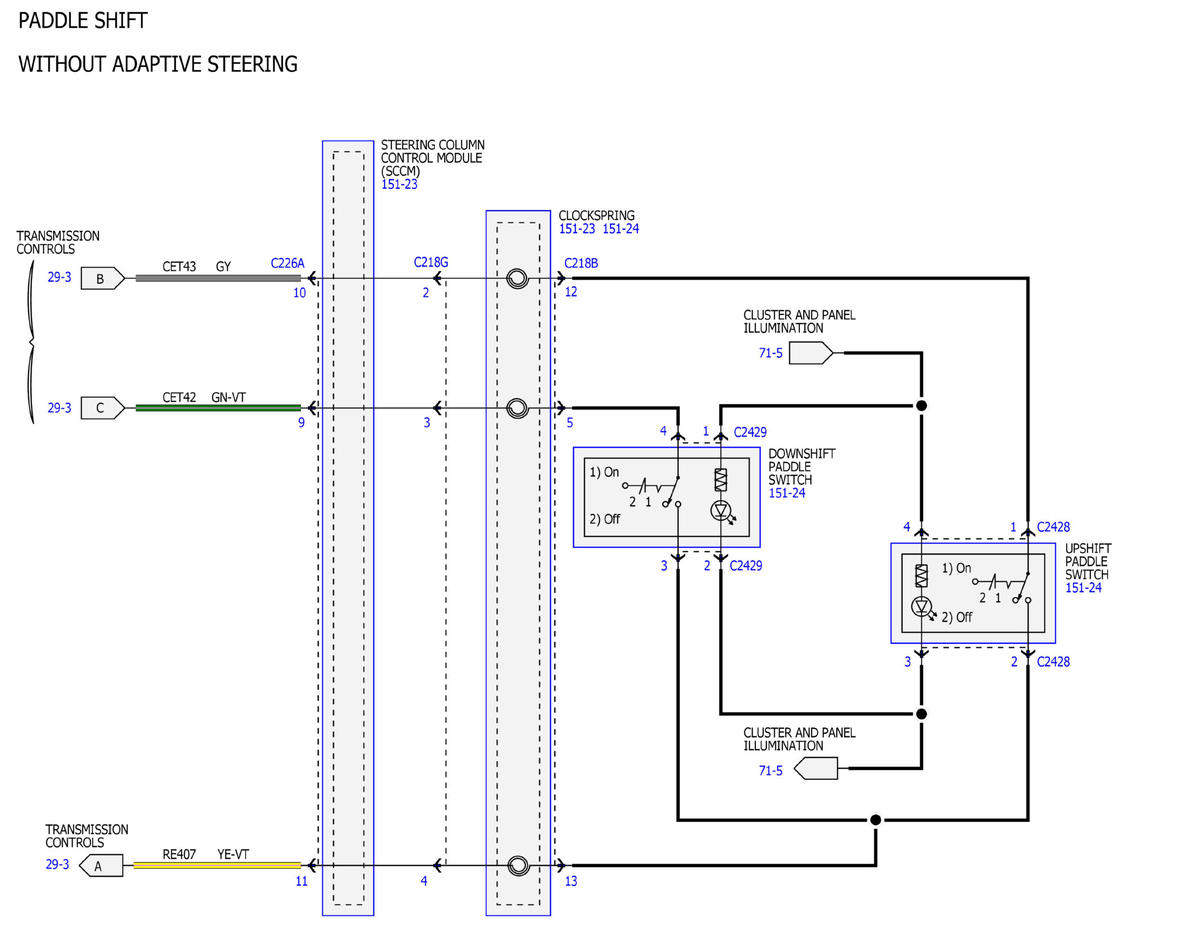Click the resistor symbol inside the upshift paddle switch

pos(922,575)
